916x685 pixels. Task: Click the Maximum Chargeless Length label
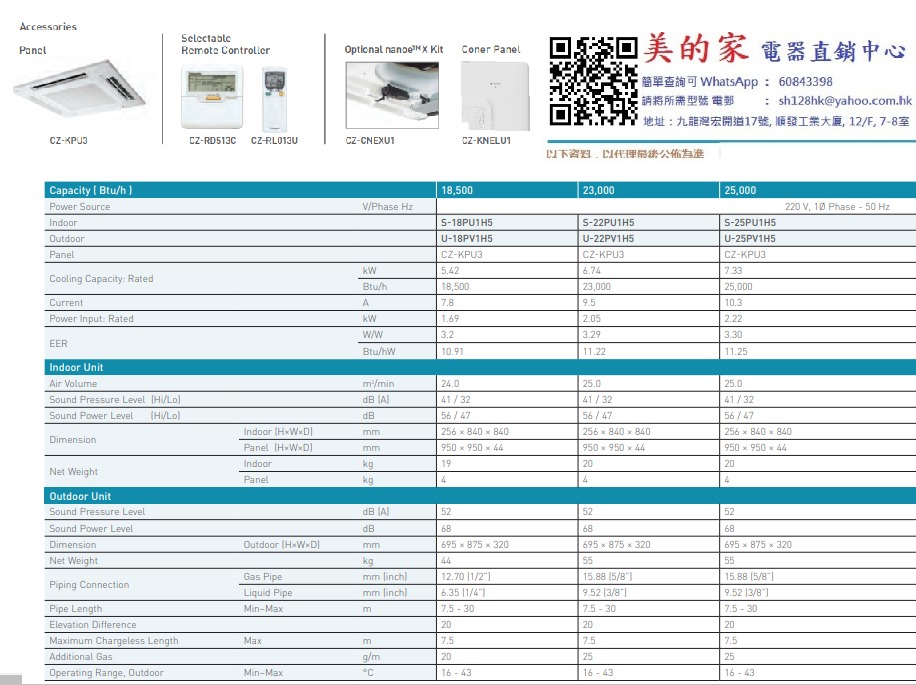coord(114,641)
